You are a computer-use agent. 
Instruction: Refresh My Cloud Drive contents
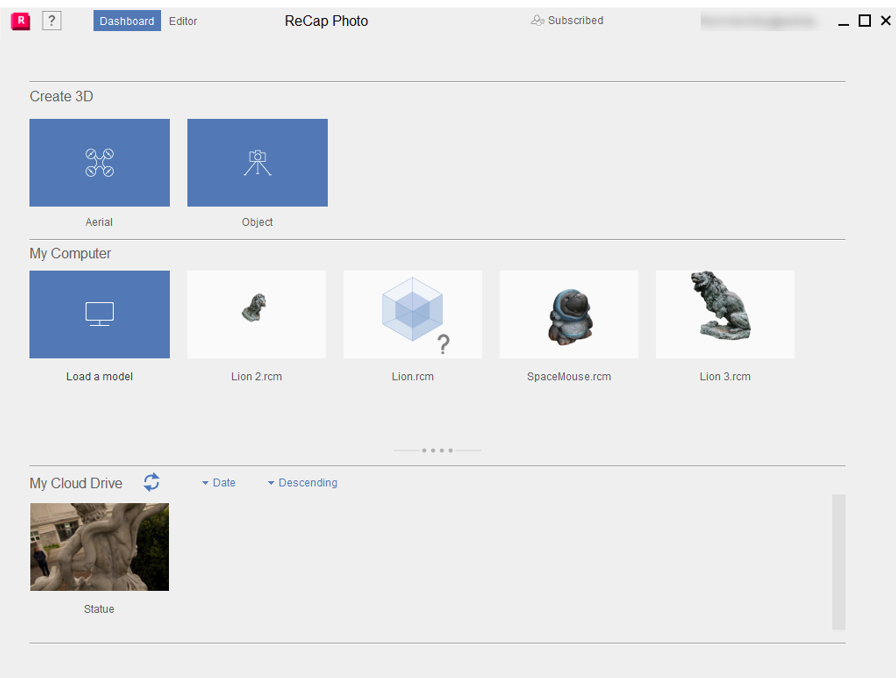coord(151,482)
